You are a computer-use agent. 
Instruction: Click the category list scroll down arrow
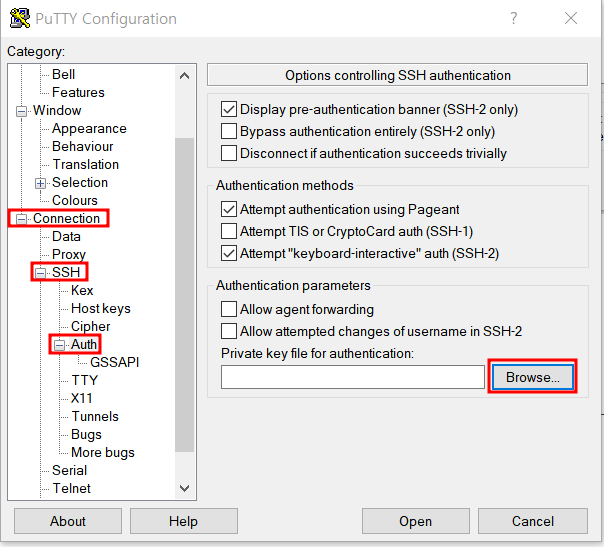185,488
